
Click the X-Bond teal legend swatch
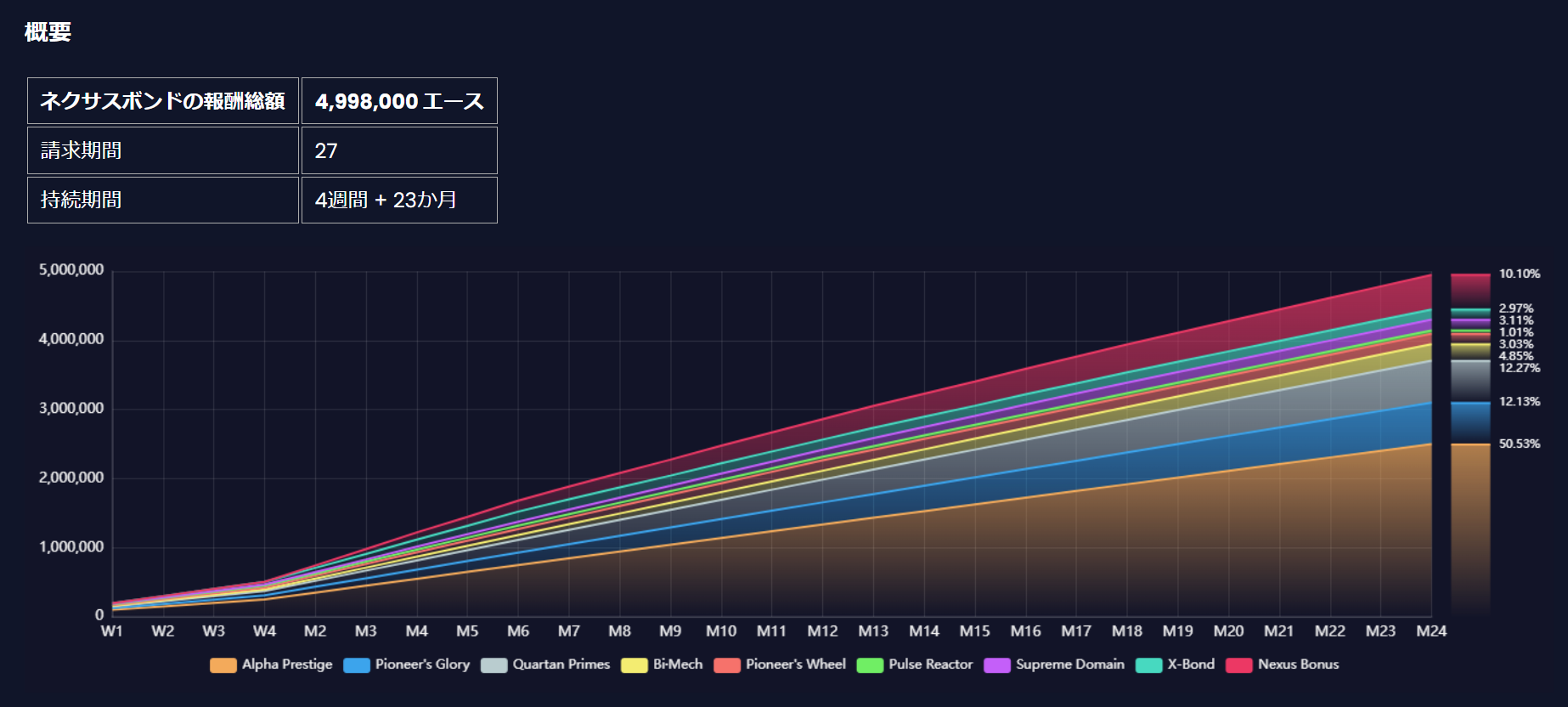tap(1149, 665)
